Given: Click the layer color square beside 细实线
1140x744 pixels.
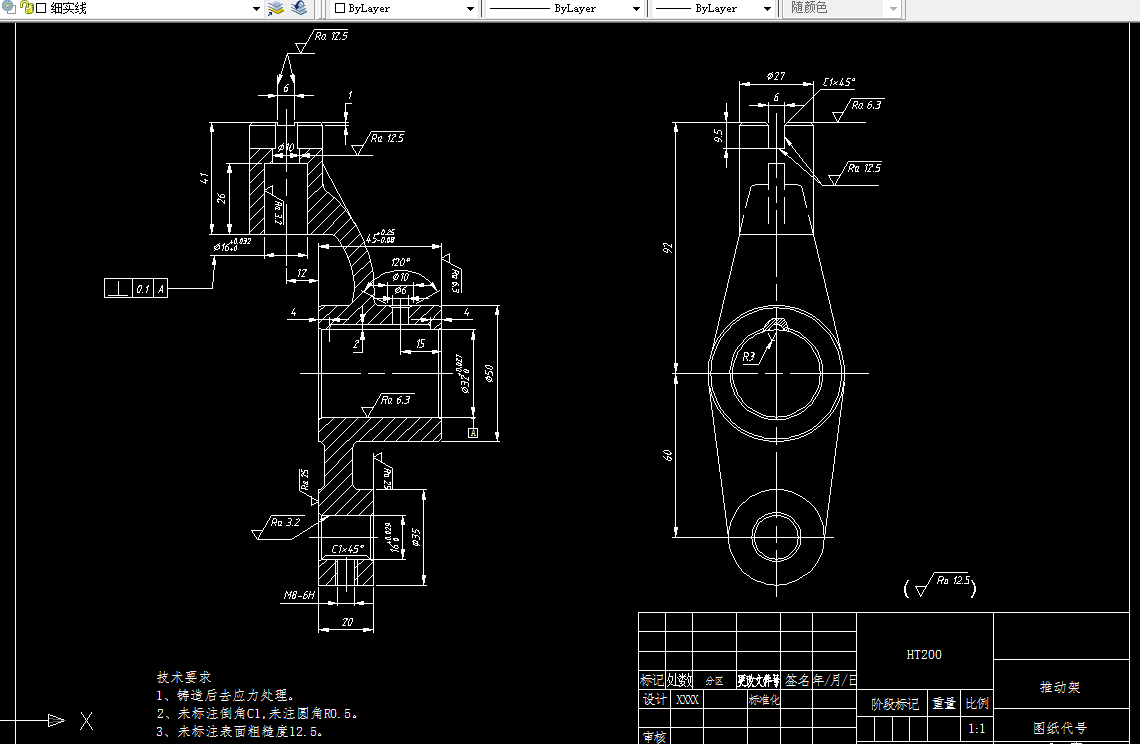Looking at the screenshot, I should coord(41,9).
